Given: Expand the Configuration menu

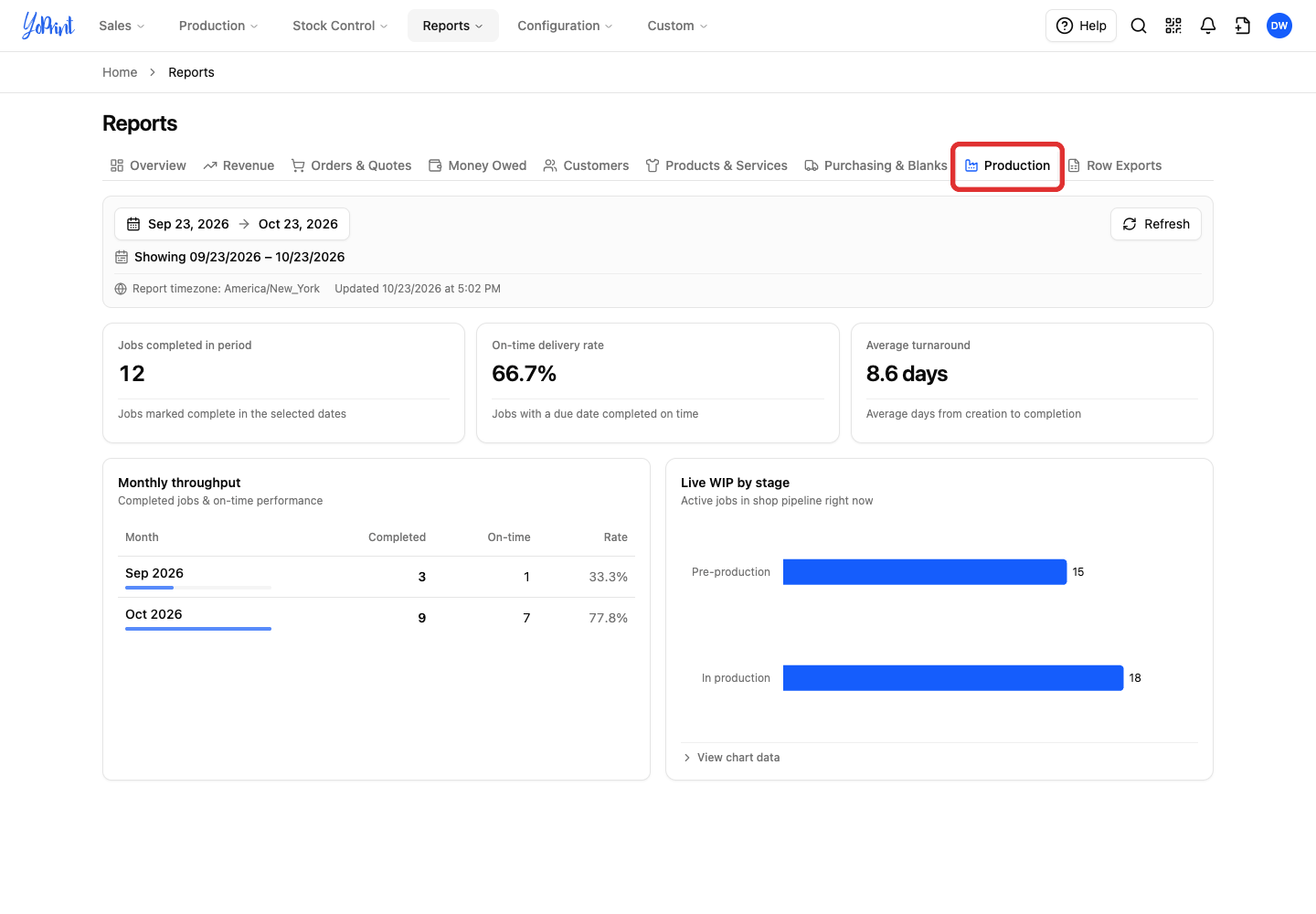Looking at the screenshot, I should pos(565,26).
